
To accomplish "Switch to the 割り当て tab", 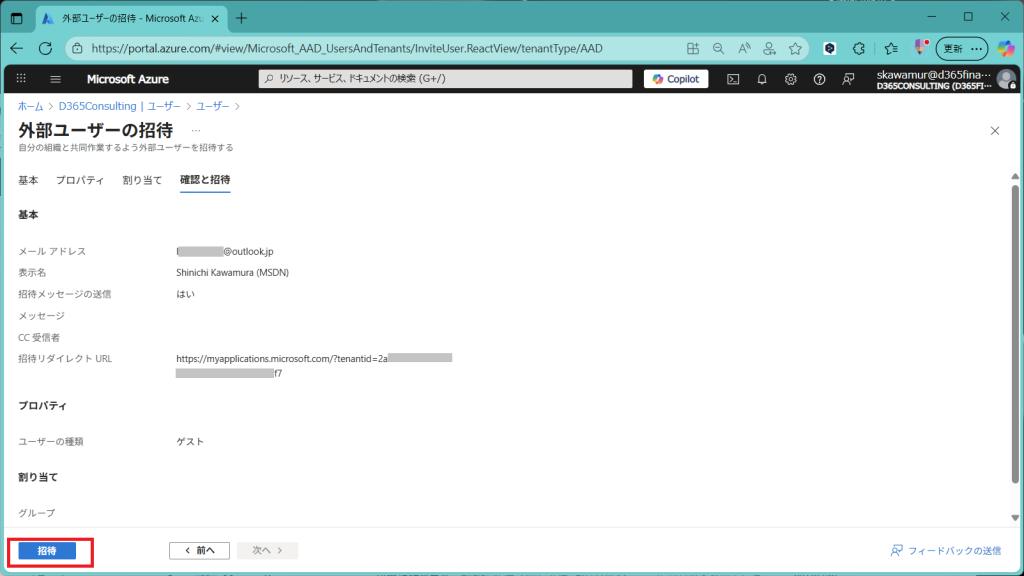I will pos(142,180).
